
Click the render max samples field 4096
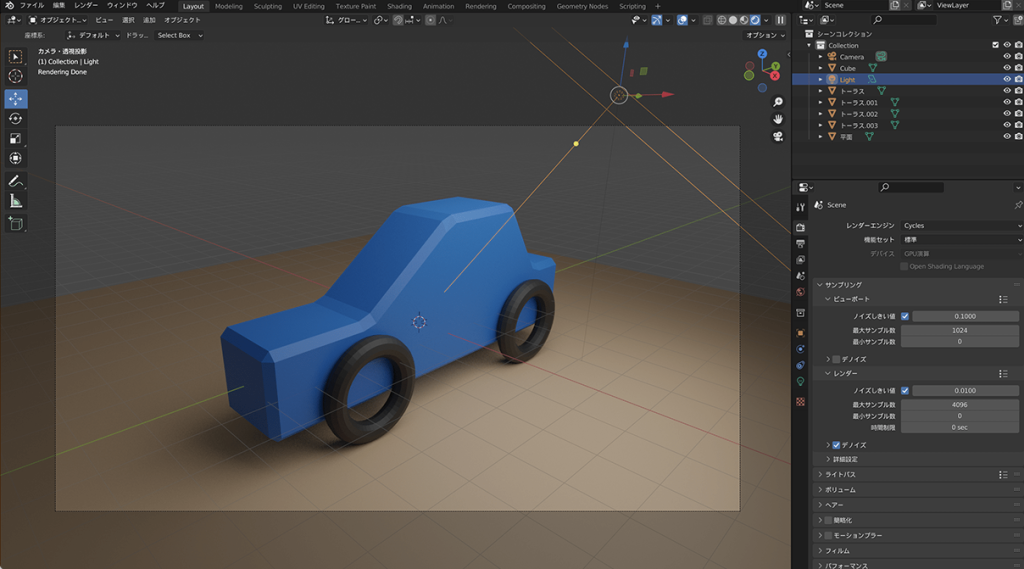960,405
